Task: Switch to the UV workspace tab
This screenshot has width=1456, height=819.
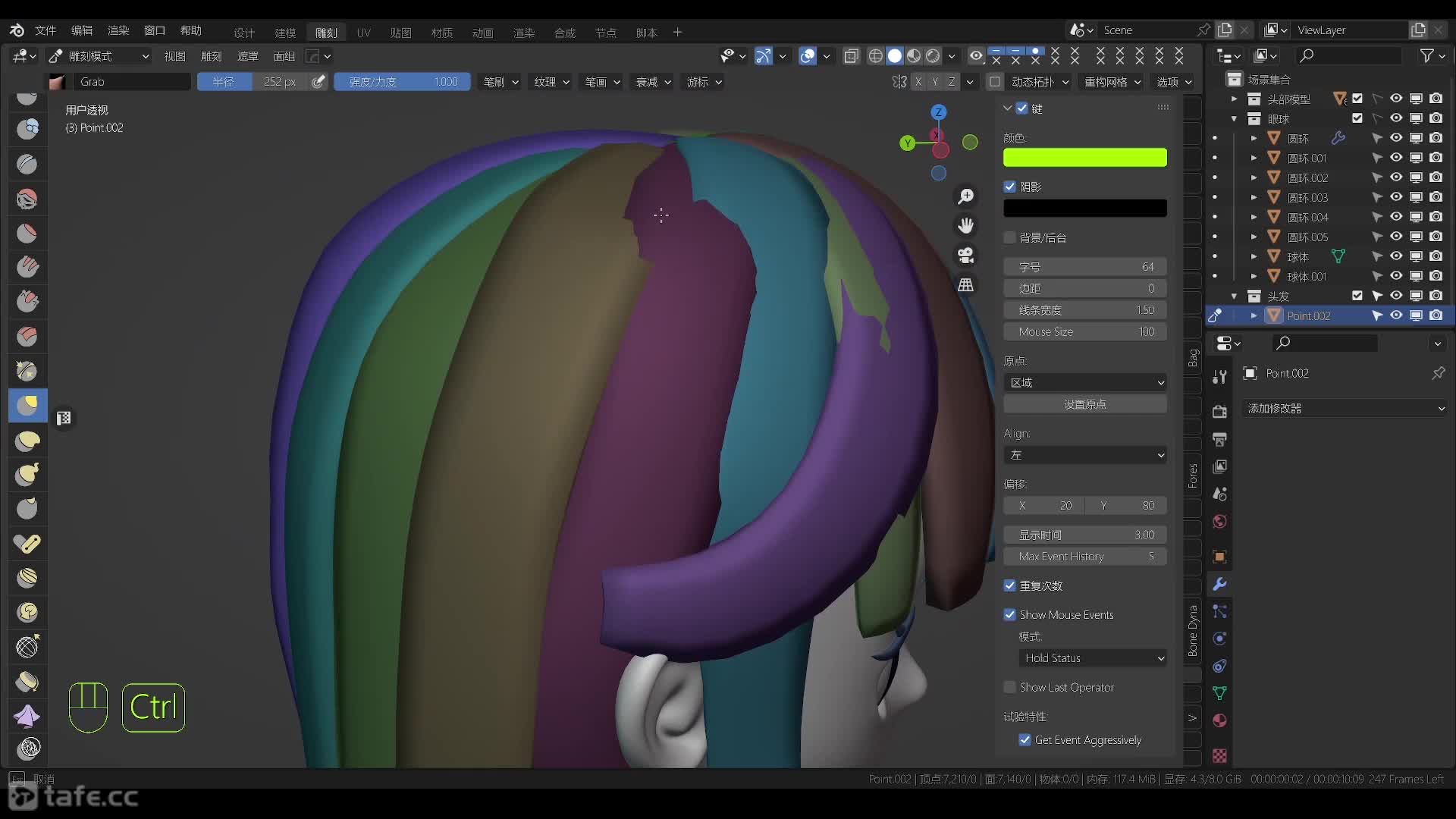Action: click(x=364, y=33)
